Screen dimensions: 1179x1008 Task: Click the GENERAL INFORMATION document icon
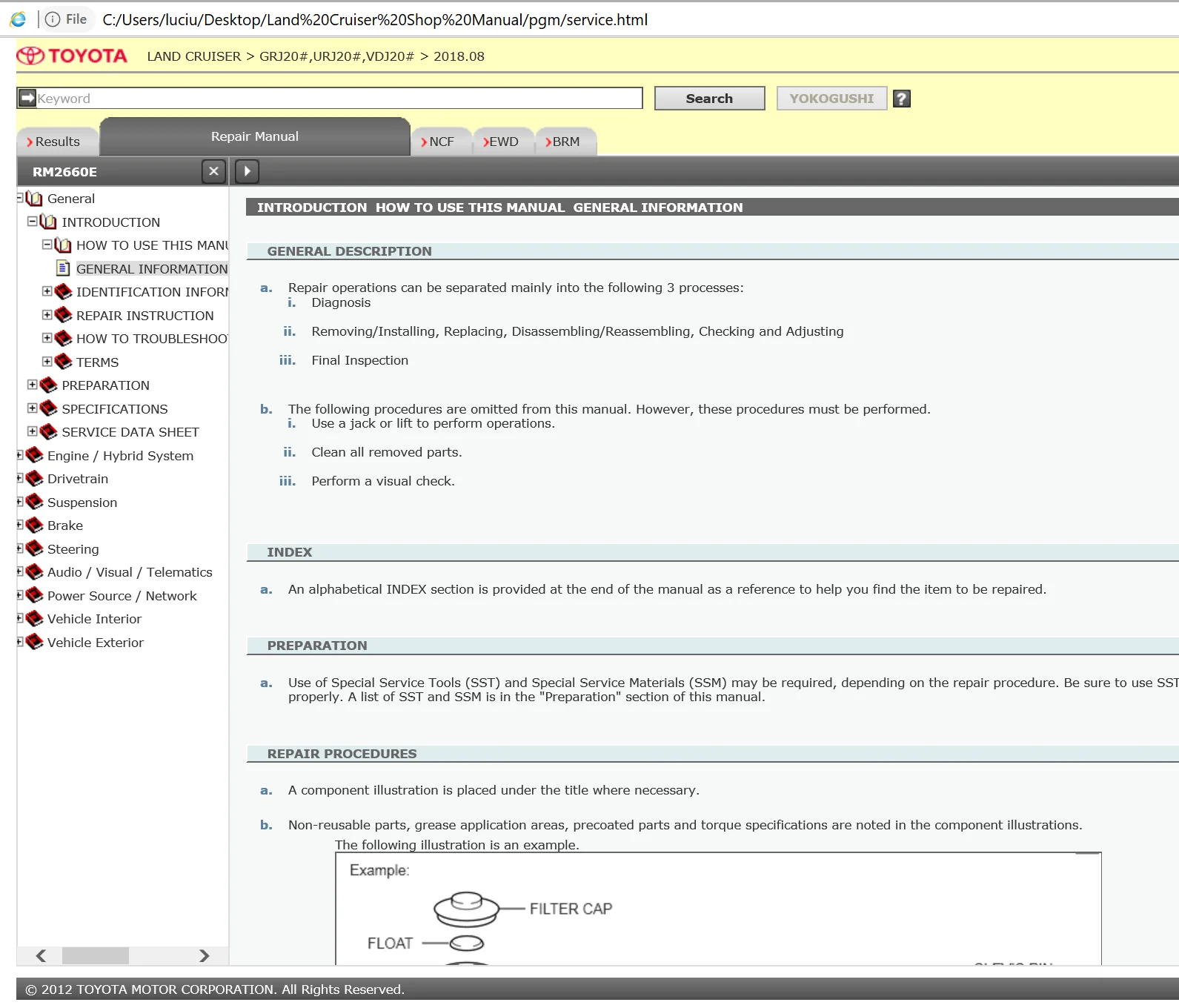[64, 268]
